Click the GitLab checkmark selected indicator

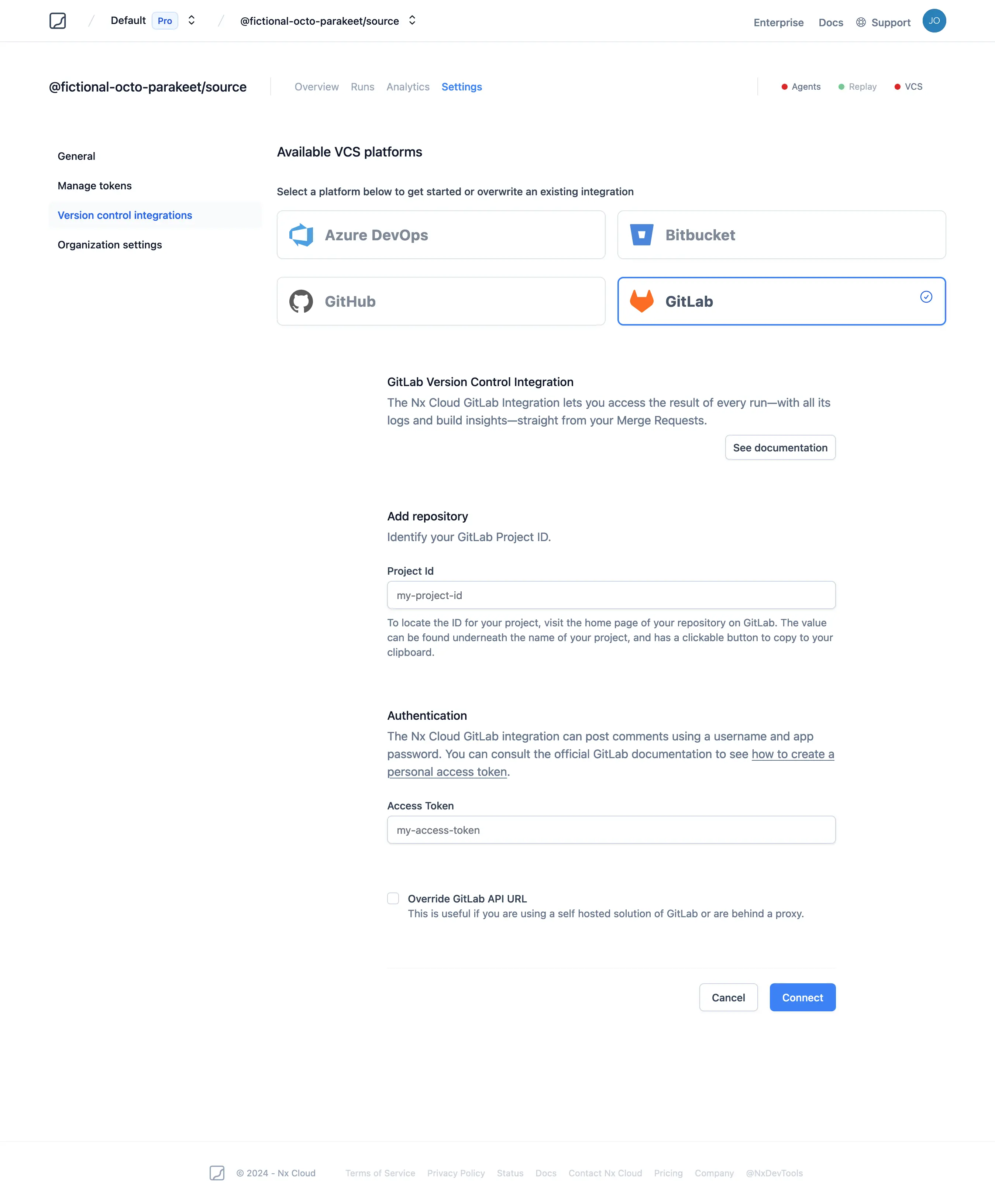coord(927,297)
